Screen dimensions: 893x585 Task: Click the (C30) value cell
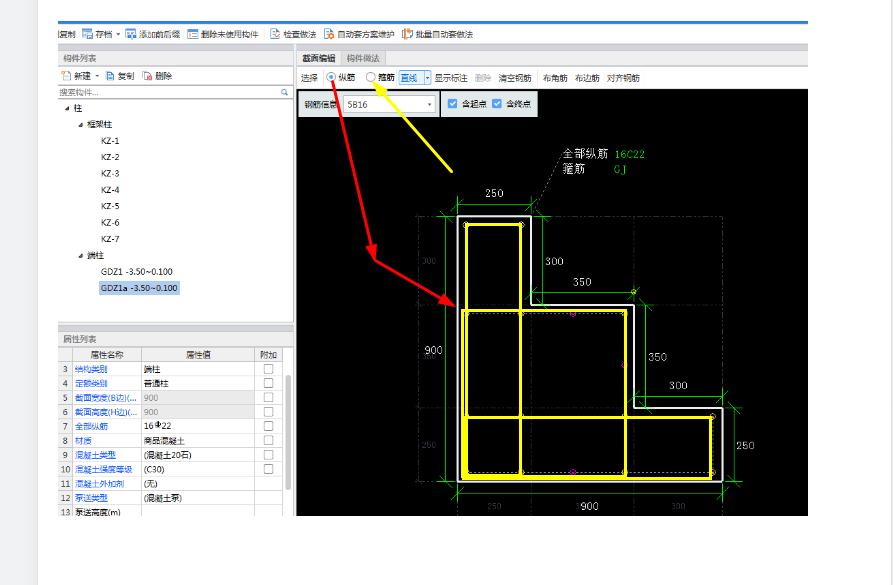click(x=198, y=469)
